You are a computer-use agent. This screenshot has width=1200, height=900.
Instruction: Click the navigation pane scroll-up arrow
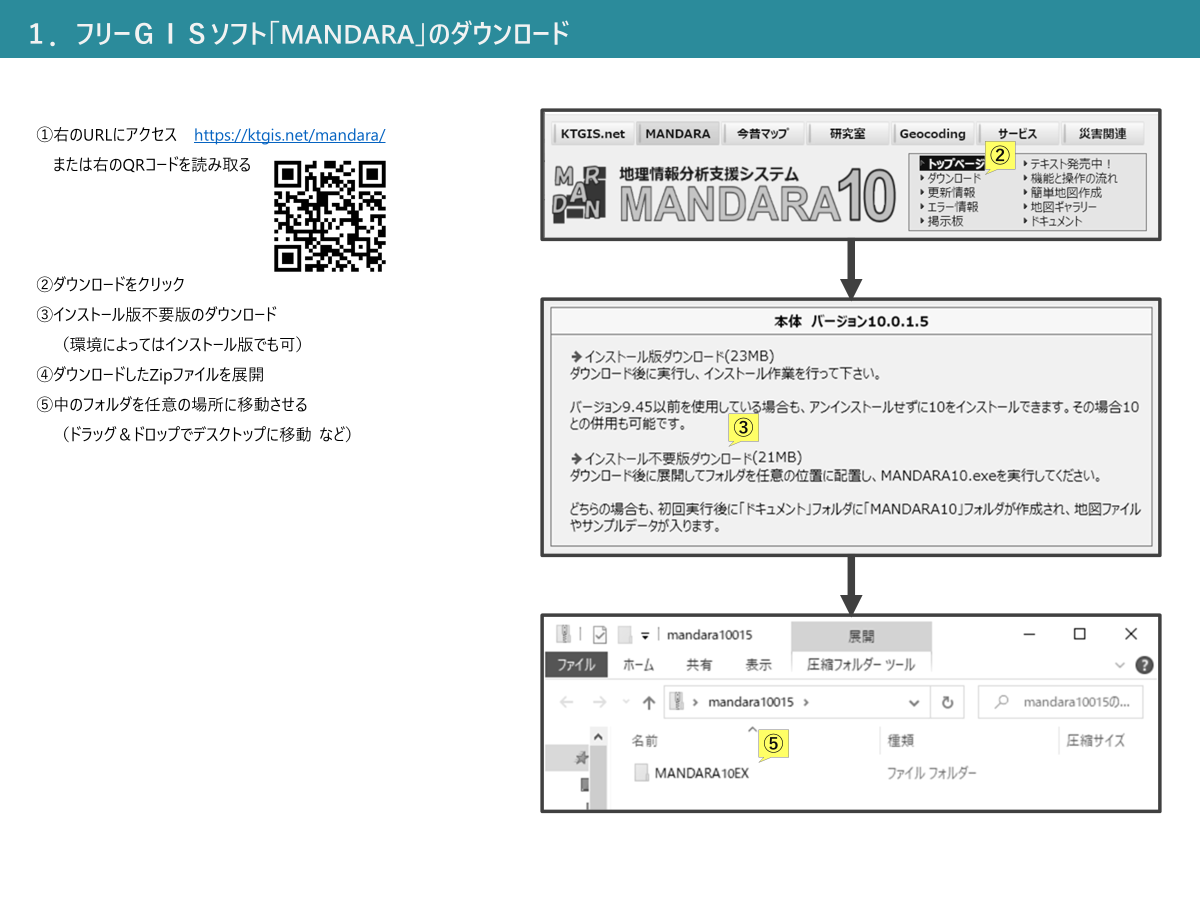coord(599,737)
